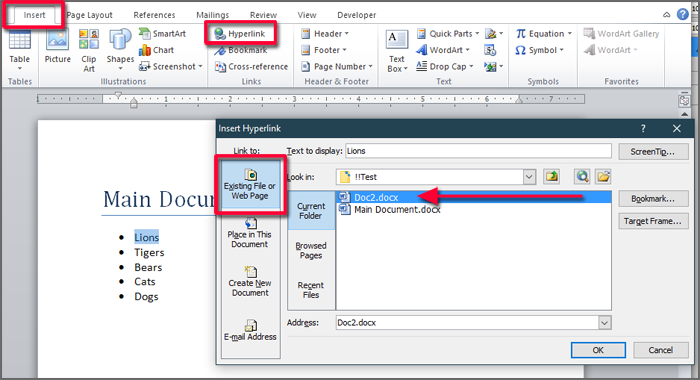Minimize the ribbon with the caret icon

[x=667, y=15]
